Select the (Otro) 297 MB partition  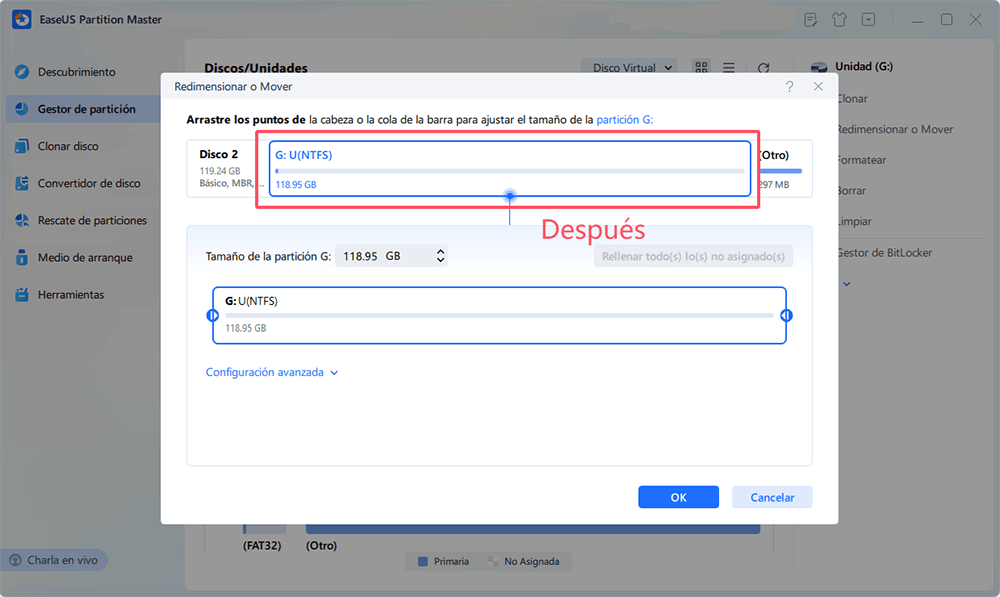point(782,168)
